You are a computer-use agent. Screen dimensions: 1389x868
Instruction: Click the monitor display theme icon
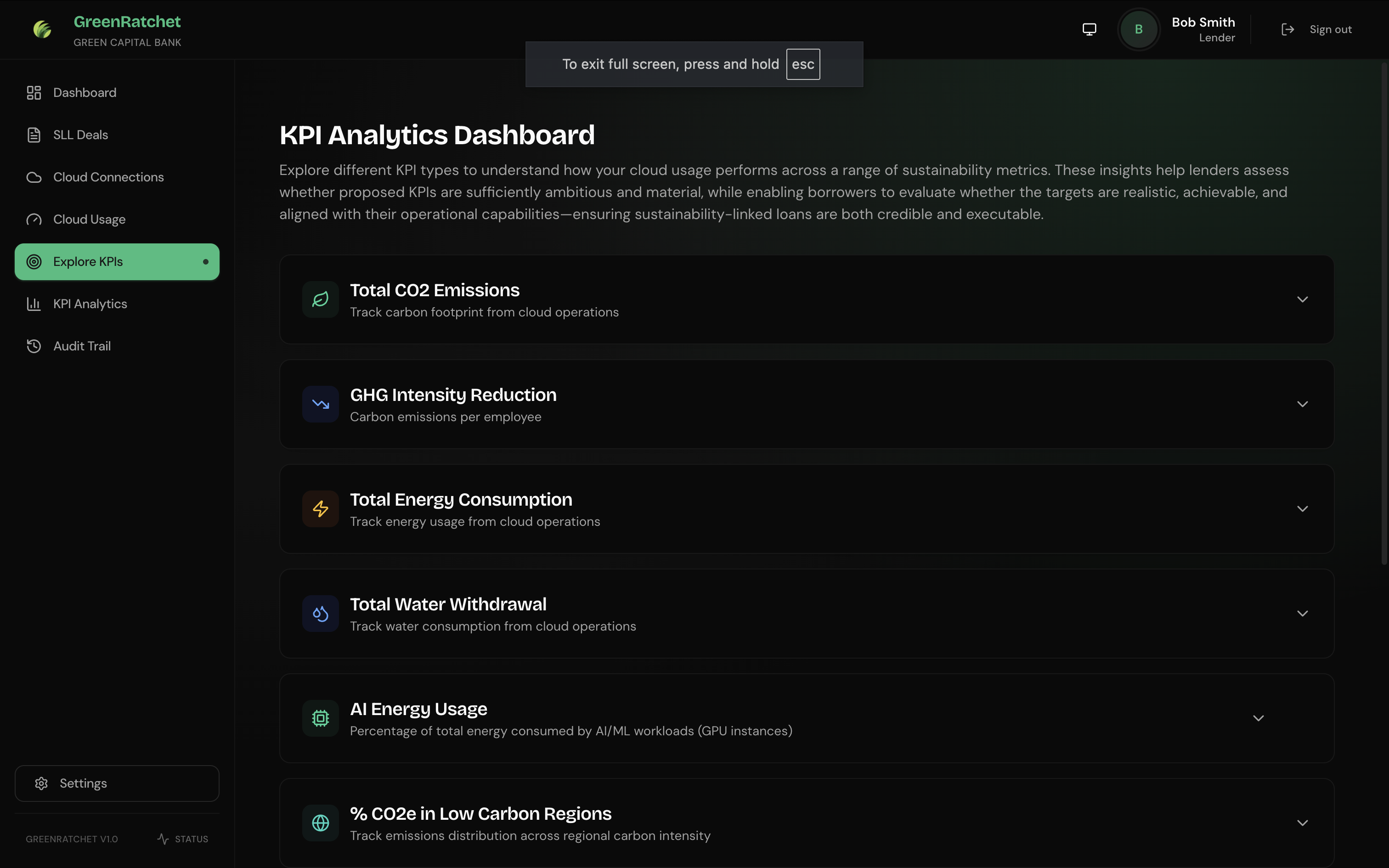(x=1089, y=29)
